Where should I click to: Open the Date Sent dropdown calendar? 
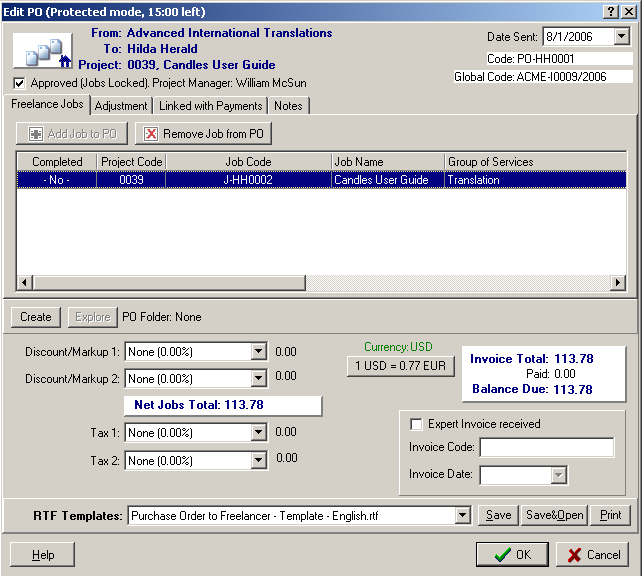coord(621,37)
